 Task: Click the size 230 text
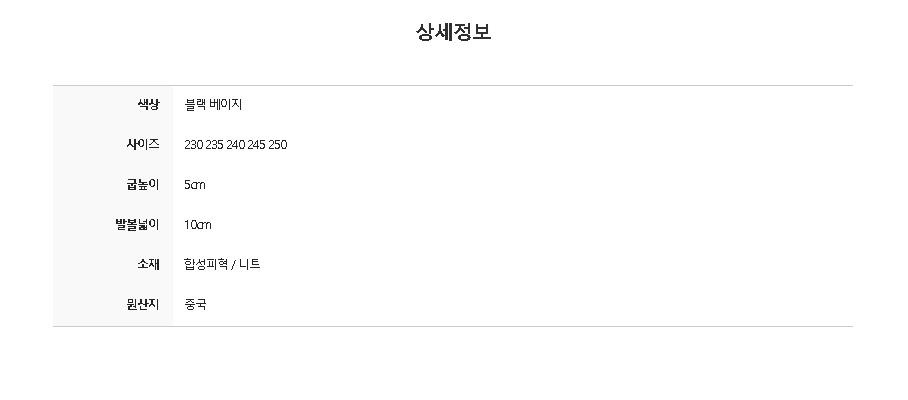tap(193, 145)
